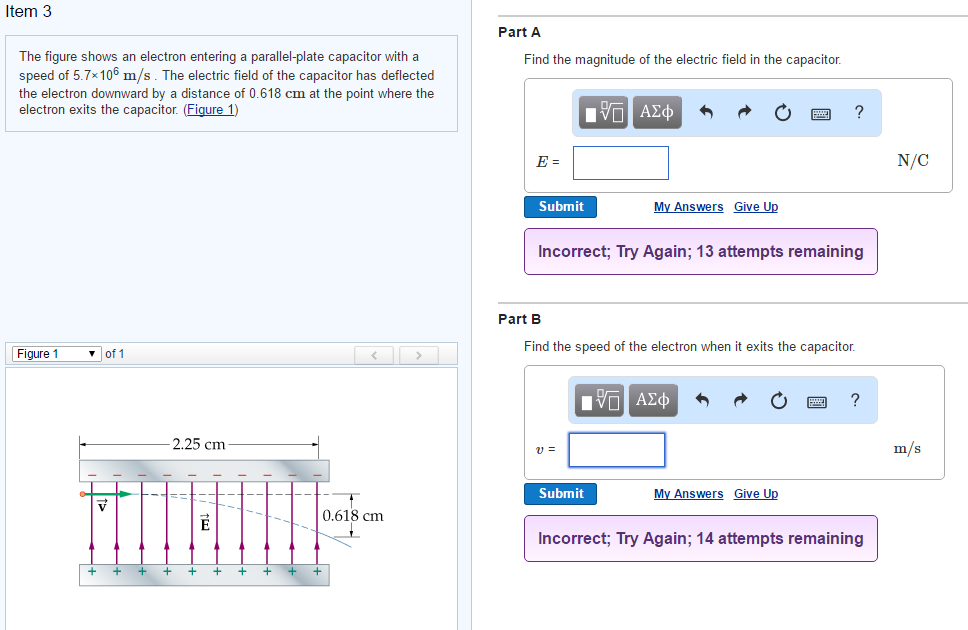968x630 pixels.
Task: Open templates/math root tool in Part A
Action: coord(603,112)
